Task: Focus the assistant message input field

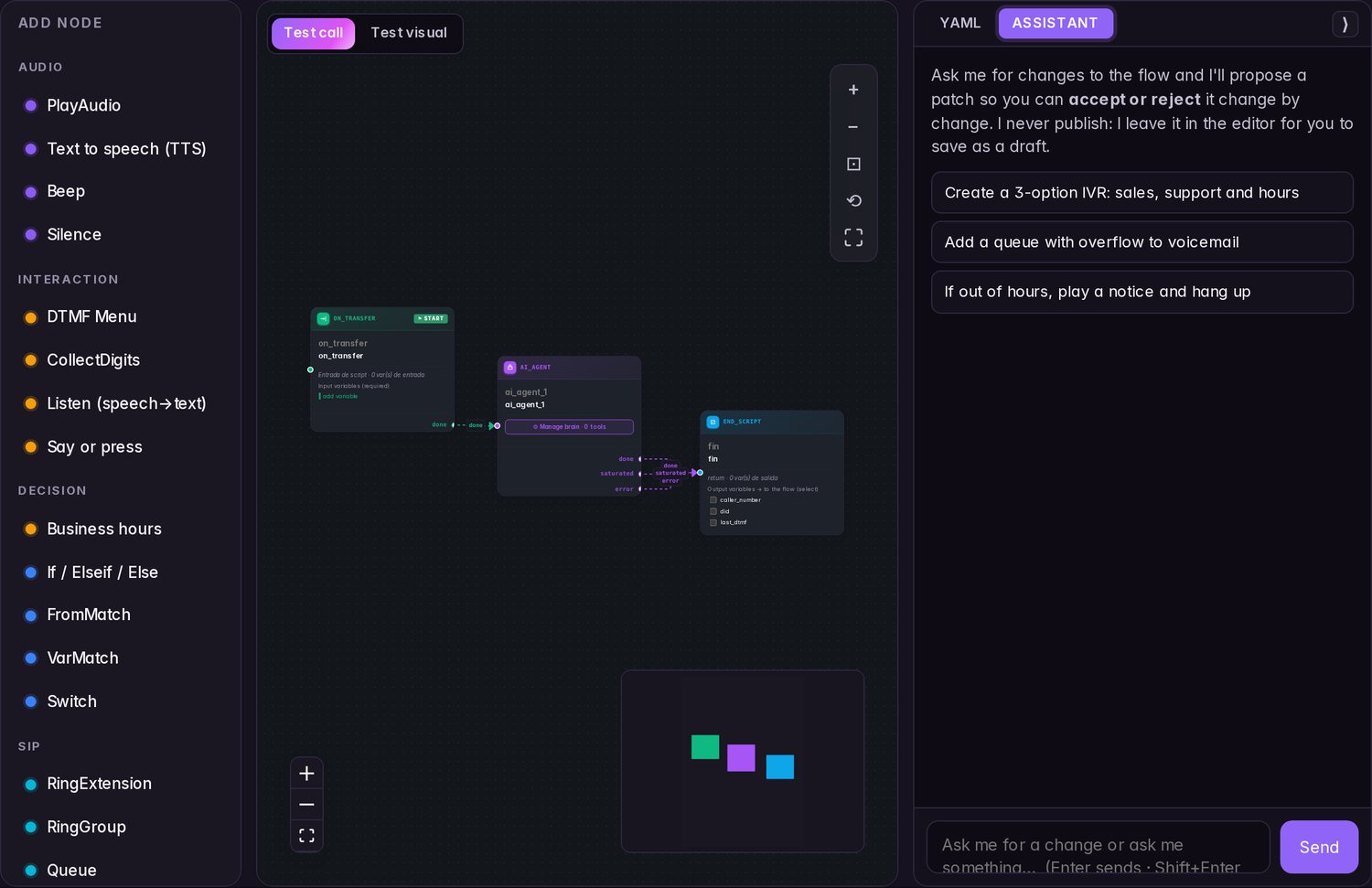Action: [x=1098, y=847]
